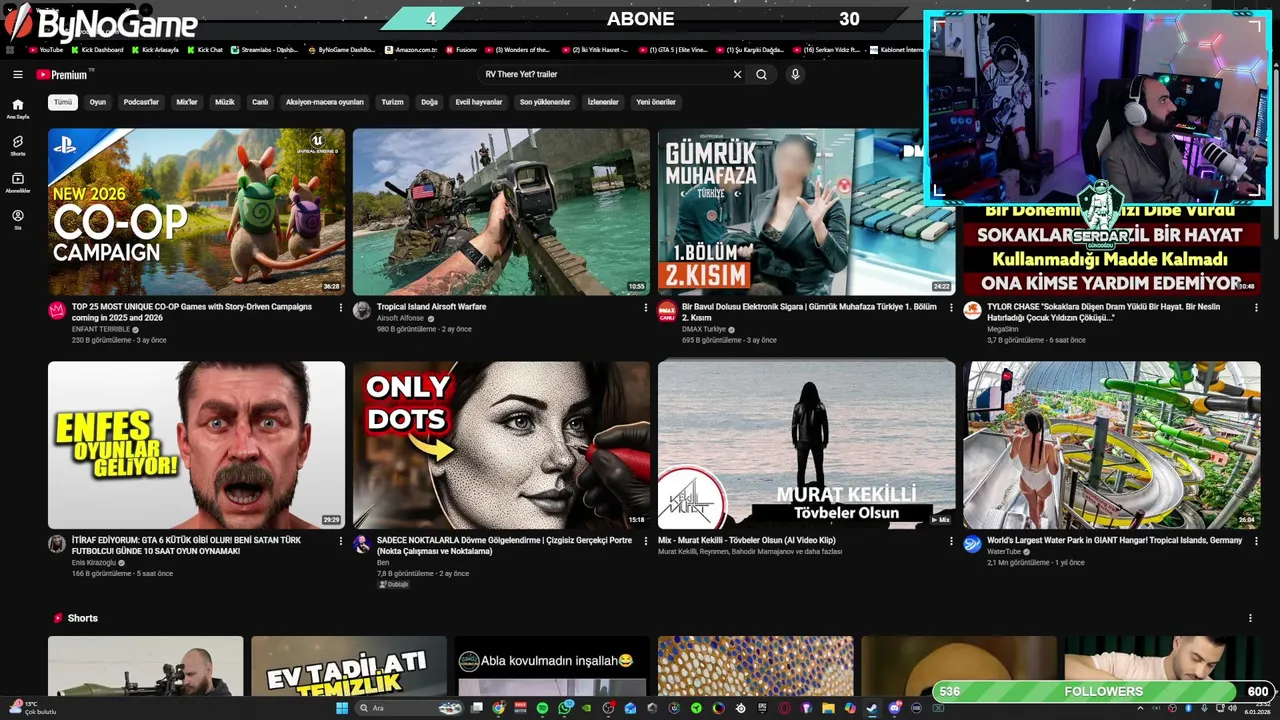Select the Turizm filter chip
The height and width of the screenshot is (720, 1280).
click(392, 102)
